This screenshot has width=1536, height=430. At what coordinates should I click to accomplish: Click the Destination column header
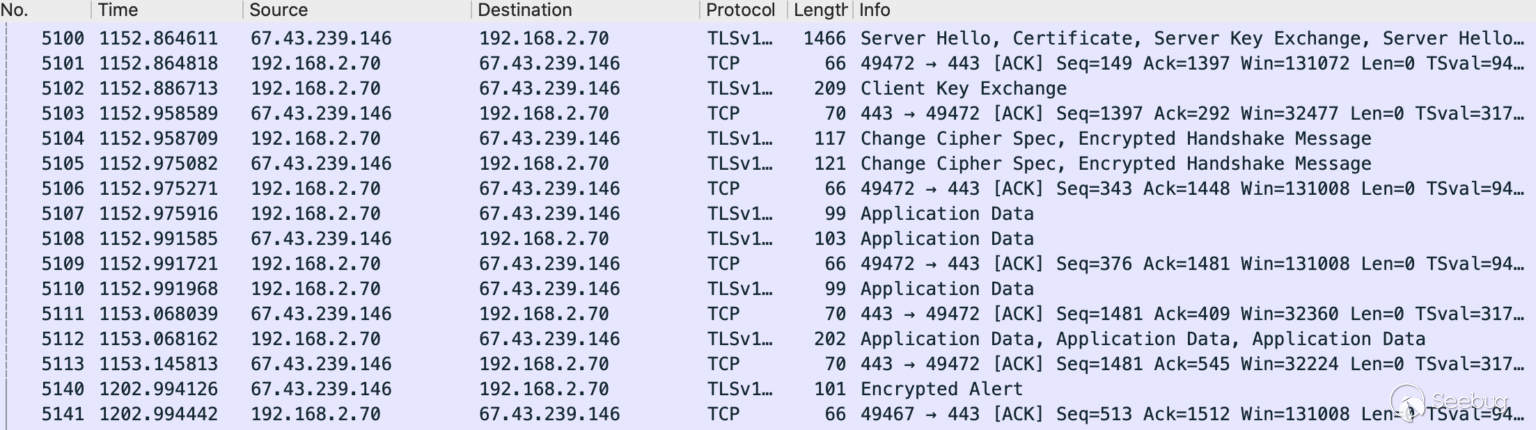525,10
